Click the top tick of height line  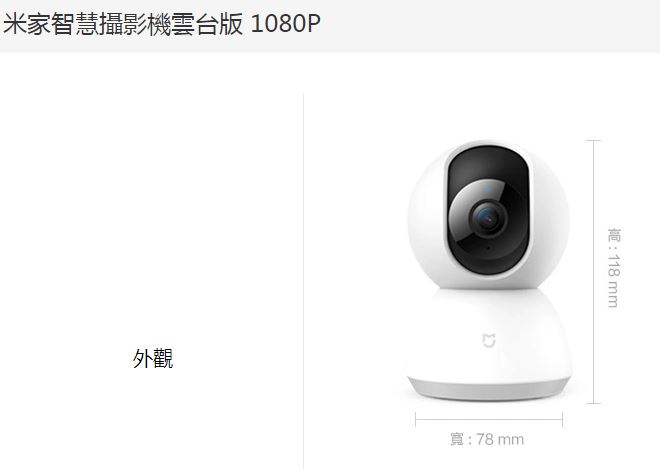point(593,141)
